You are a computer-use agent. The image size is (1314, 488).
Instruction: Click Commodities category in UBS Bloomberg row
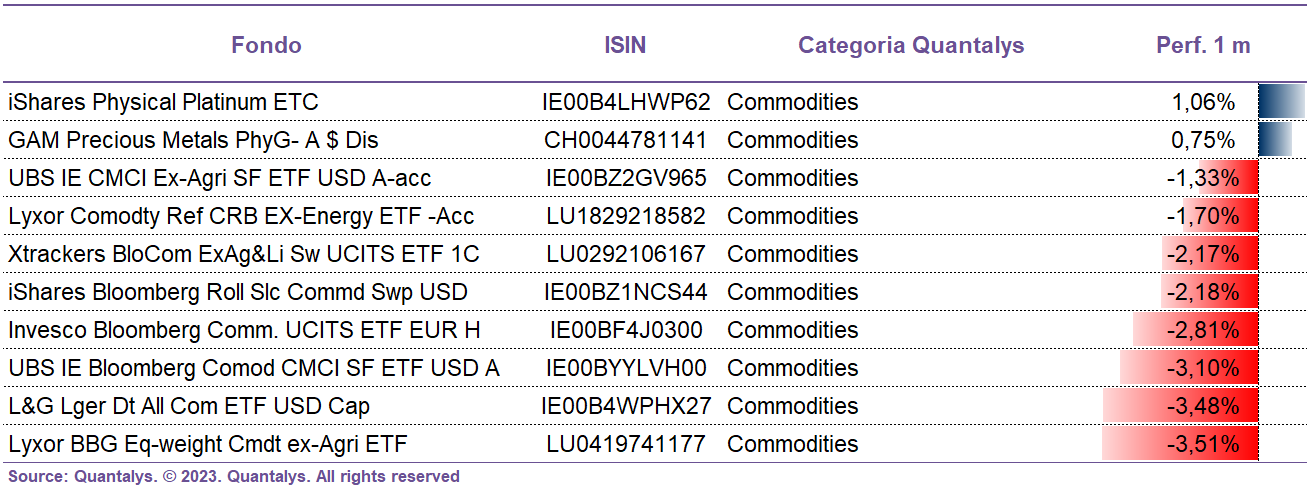[x=793, y=368]
